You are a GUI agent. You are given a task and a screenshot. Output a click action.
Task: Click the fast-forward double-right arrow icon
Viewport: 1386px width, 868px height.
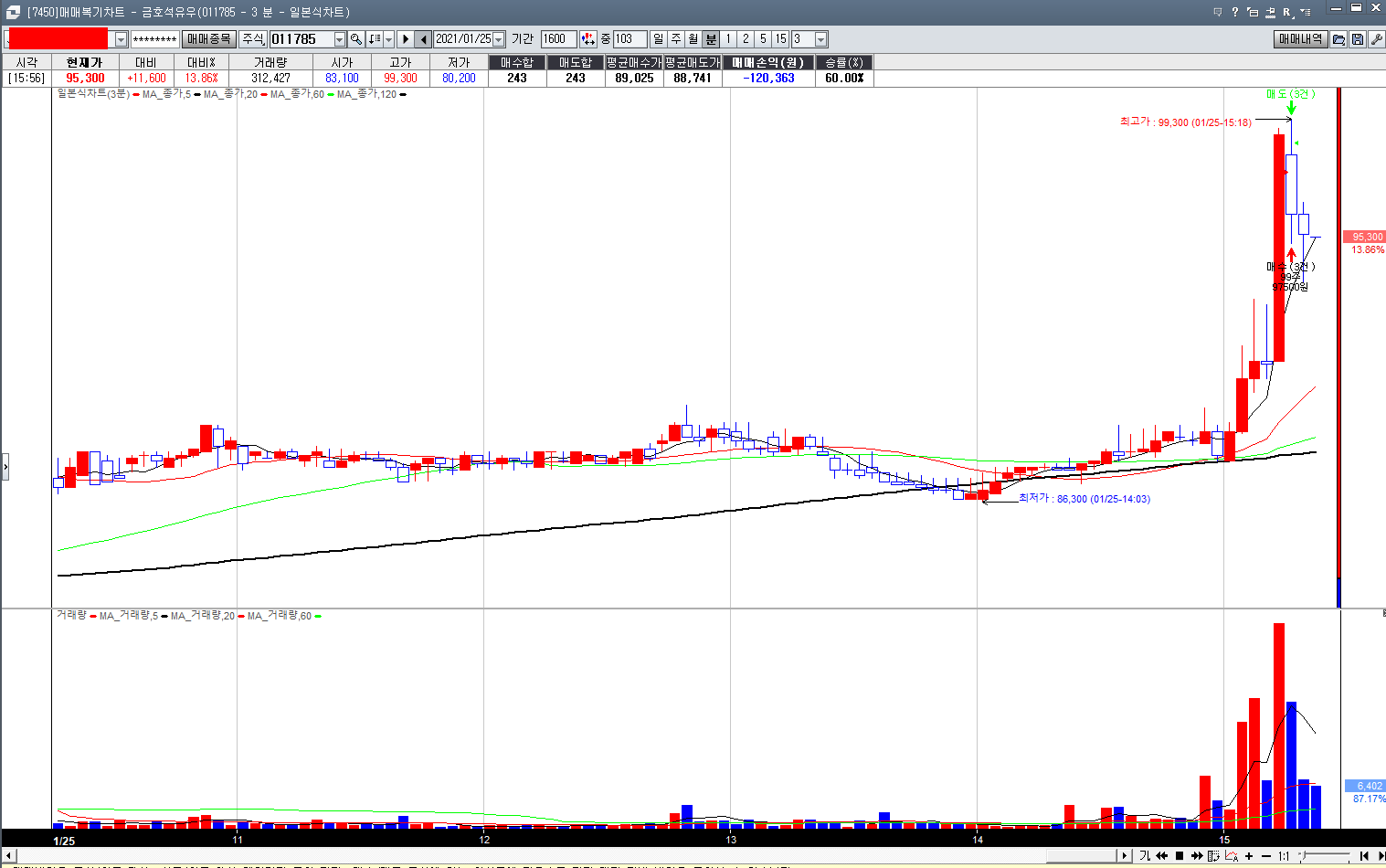click(x=1196, y=856)
